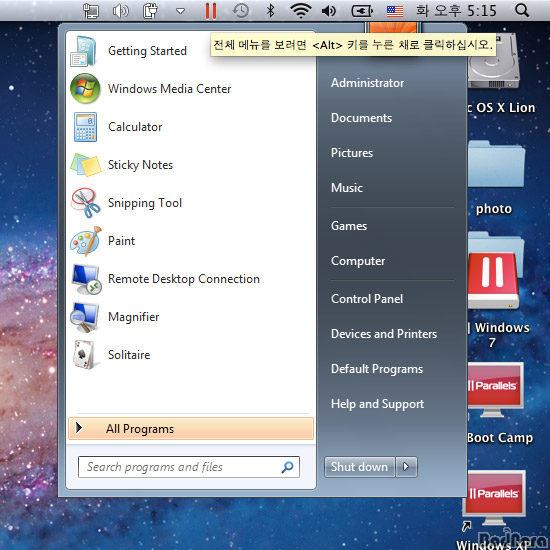Expand the Shut down options arrow
Screen dimensions: 550x550
coord(407,467)
